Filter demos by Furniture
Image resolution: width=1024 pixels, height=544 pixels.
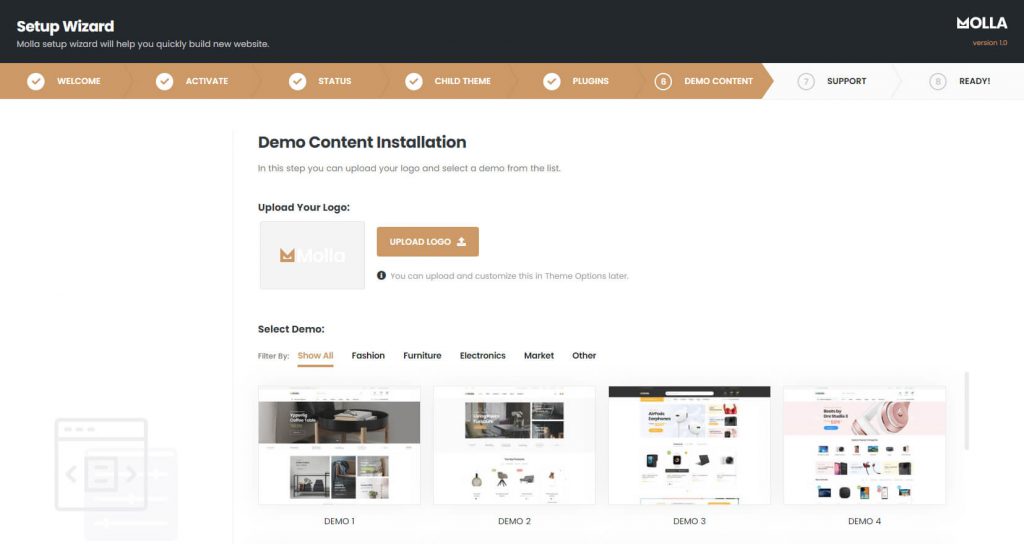tap(422, 356)
